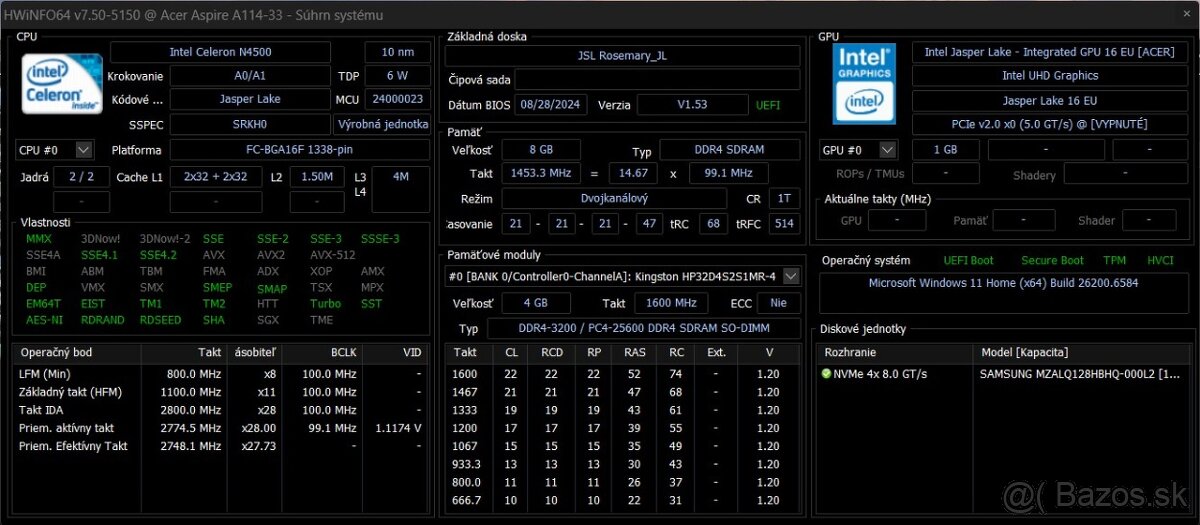1200x525 pixels.
Task: Click the Dvojkanálový mode field
Action: [615, 199]
